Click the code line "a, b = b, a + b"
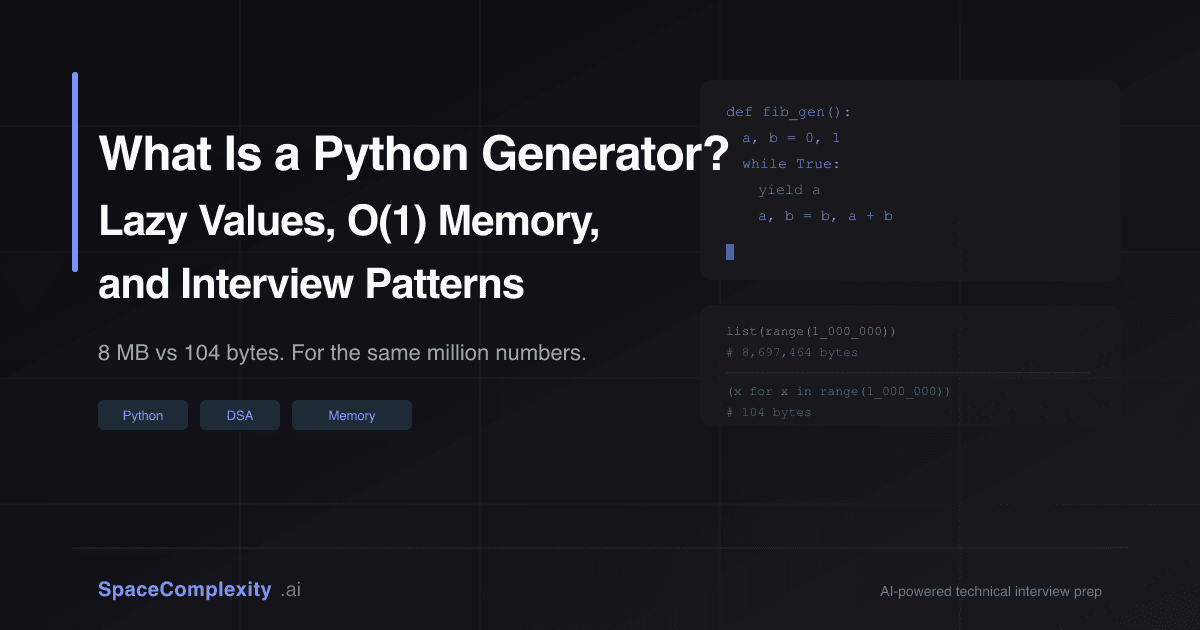Viewport: 1200px width, 630px height. pos(826,216)
